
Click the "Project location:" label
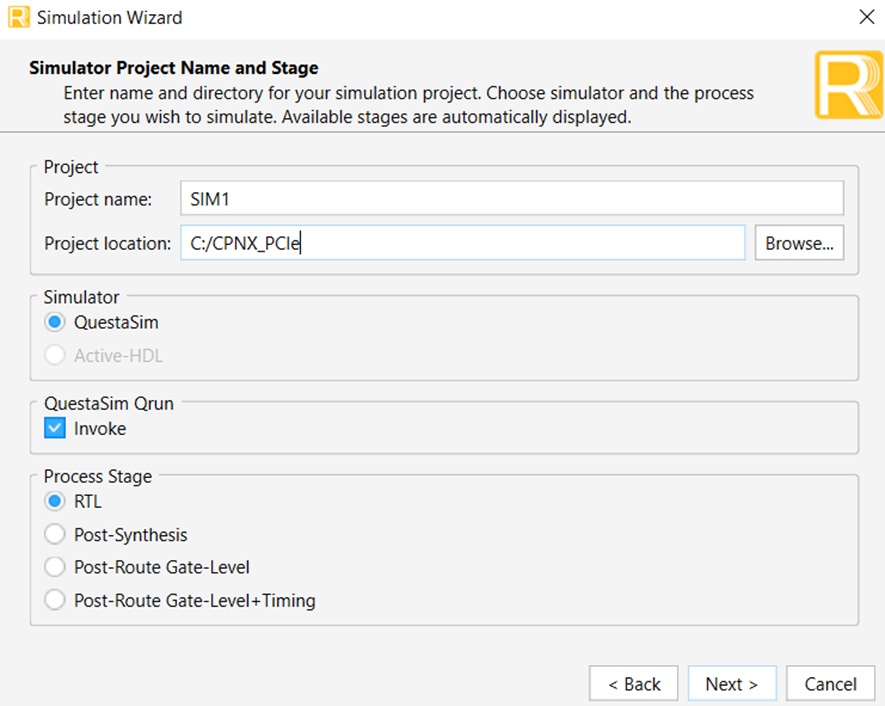coord(108,243)
